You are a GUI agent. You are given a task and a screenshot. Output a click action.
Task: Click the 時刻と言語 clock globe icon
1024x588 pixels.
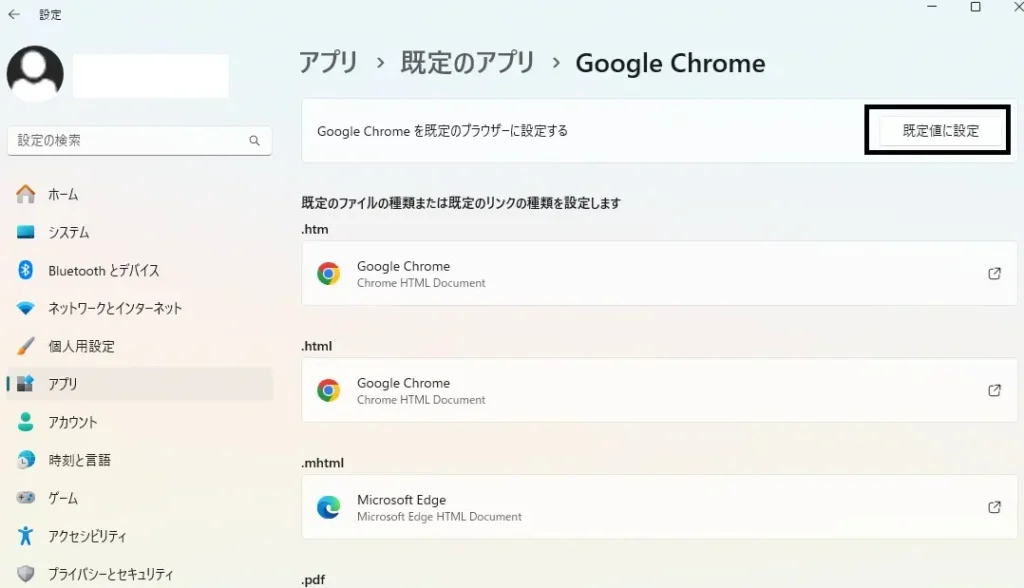click(25, 459)
